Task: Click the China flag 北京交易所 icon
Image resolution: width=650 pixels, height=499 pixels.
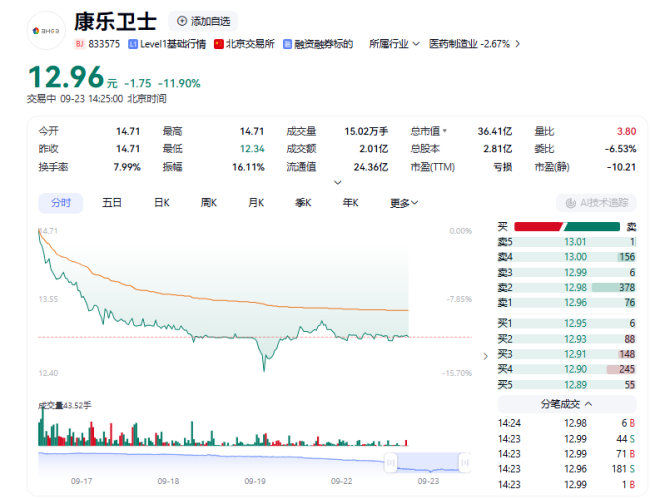Action: 218,44
